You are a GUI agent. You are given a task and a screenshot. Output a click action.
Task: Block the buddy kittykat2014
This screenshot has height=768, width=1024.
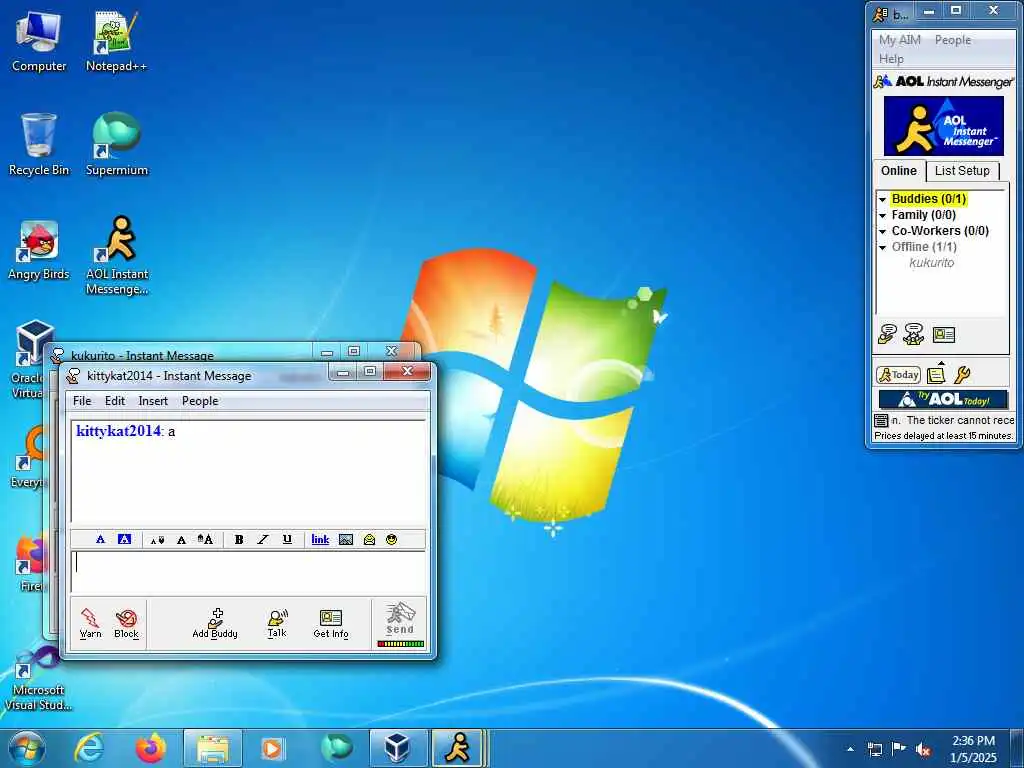tap(126, 623)
